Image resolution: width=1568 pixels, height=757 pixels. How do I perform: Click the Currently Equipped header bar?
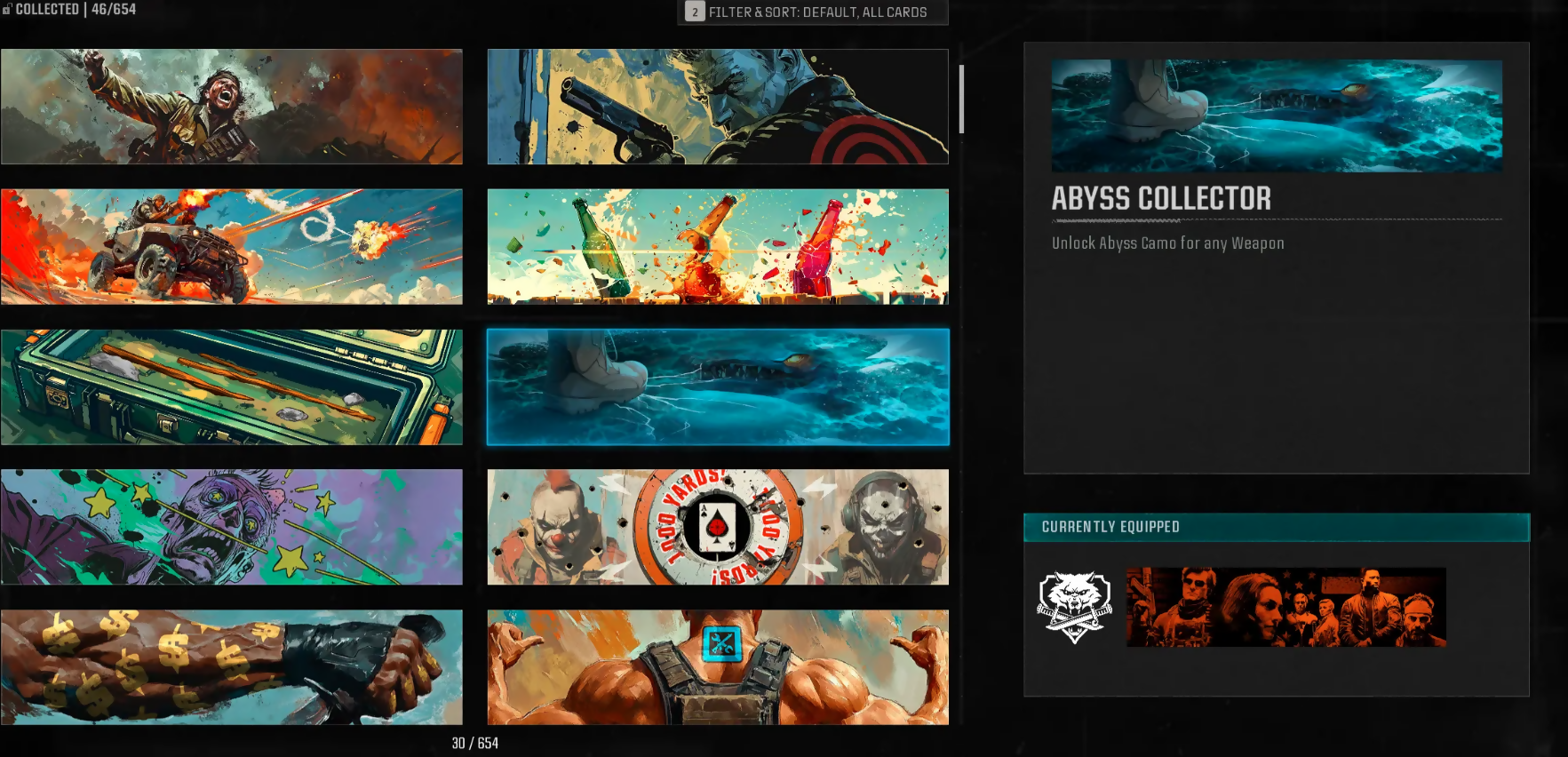tap(1276, 527)
